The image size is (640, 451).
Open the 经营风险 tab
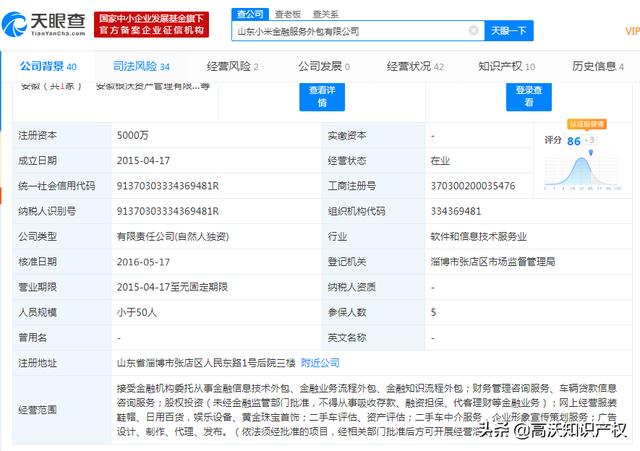(x=233, y=66)
